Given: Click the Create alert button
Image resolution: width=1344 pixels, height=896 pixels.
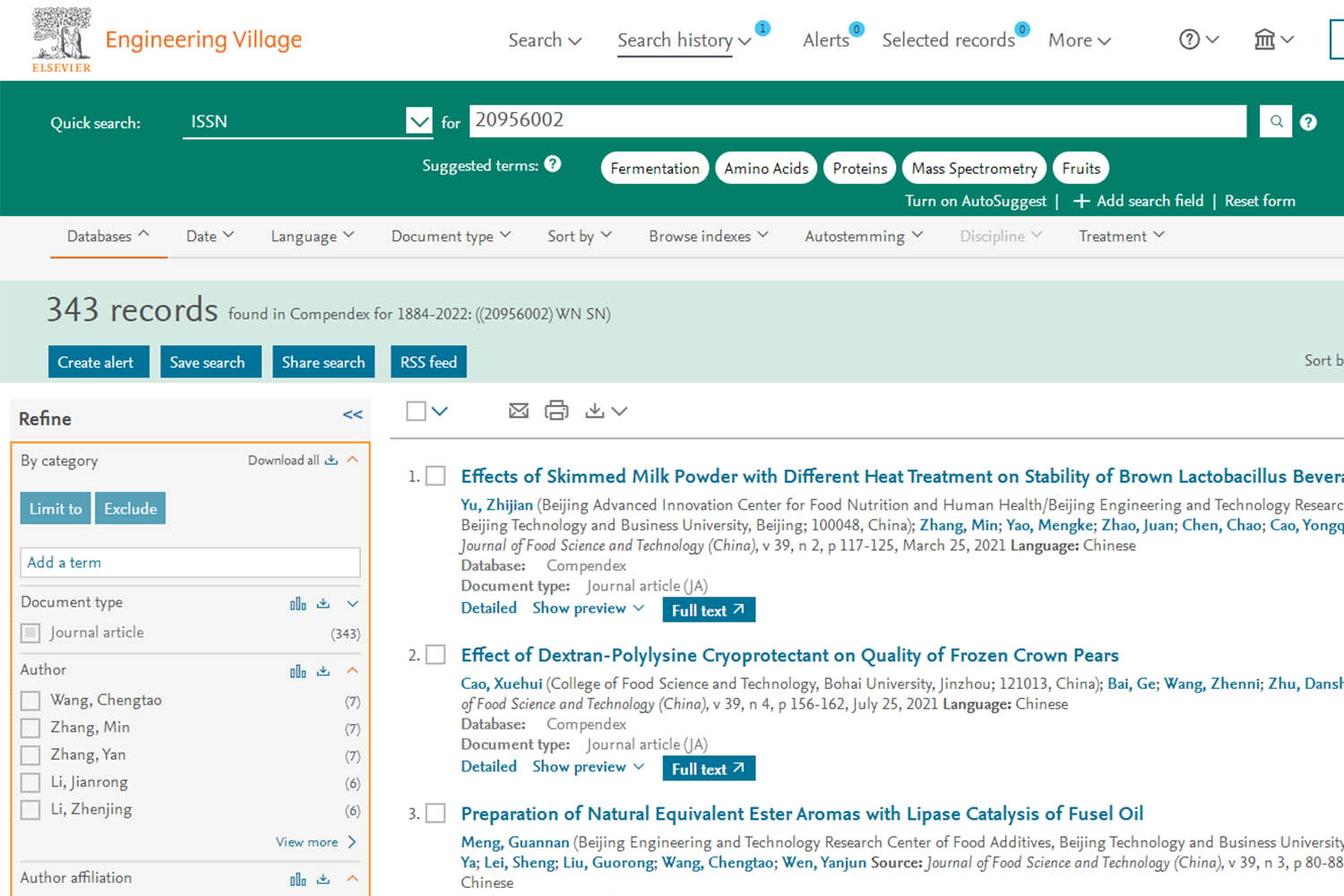Looking at the screenshot, I should (x=96, y=362).
